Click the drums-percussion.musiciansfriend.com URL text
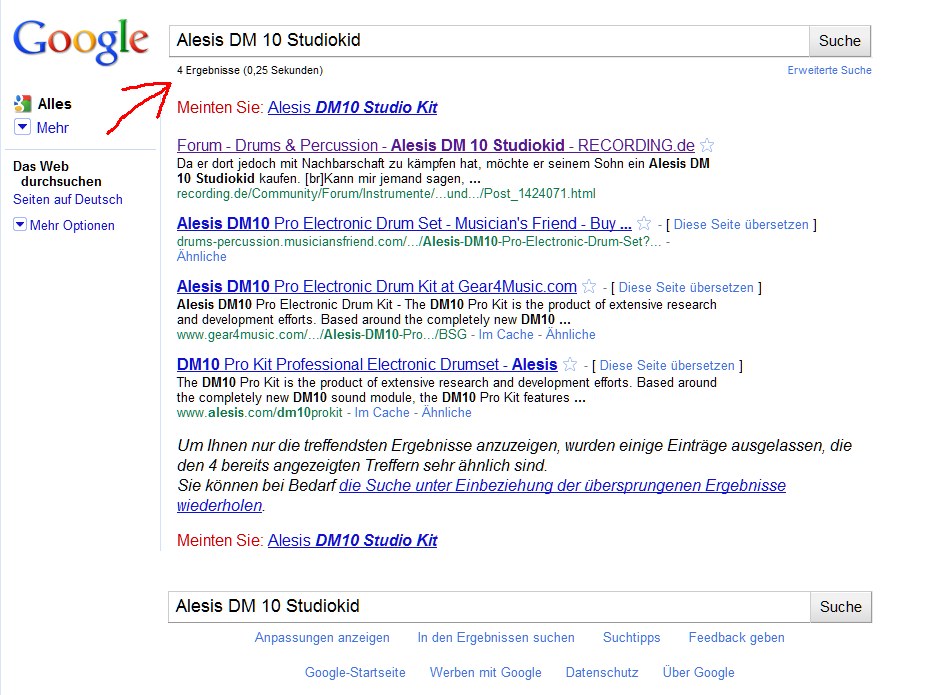945x695 pixels. point(419,242)
